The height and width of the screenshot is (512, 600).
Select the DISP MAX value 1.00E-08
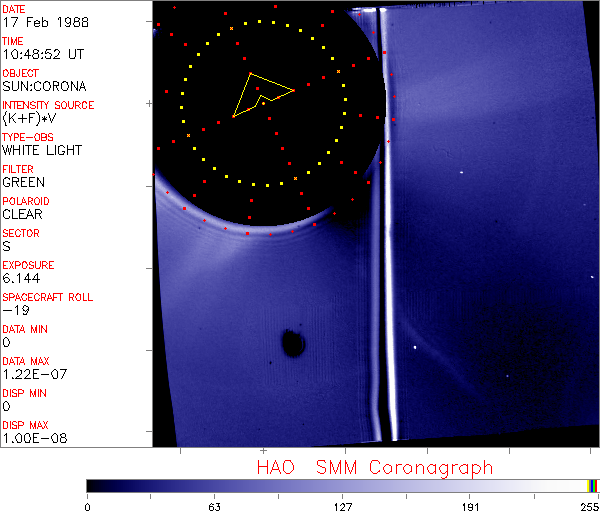34,438
